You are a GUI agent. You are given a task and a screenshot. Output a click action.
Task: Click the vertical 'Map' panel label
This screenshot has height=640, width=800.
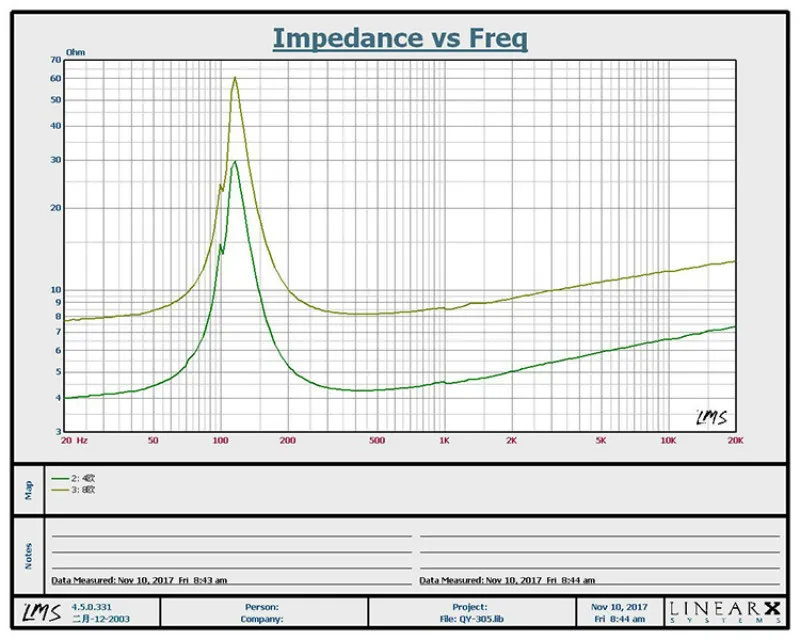[x=29, y=490]
